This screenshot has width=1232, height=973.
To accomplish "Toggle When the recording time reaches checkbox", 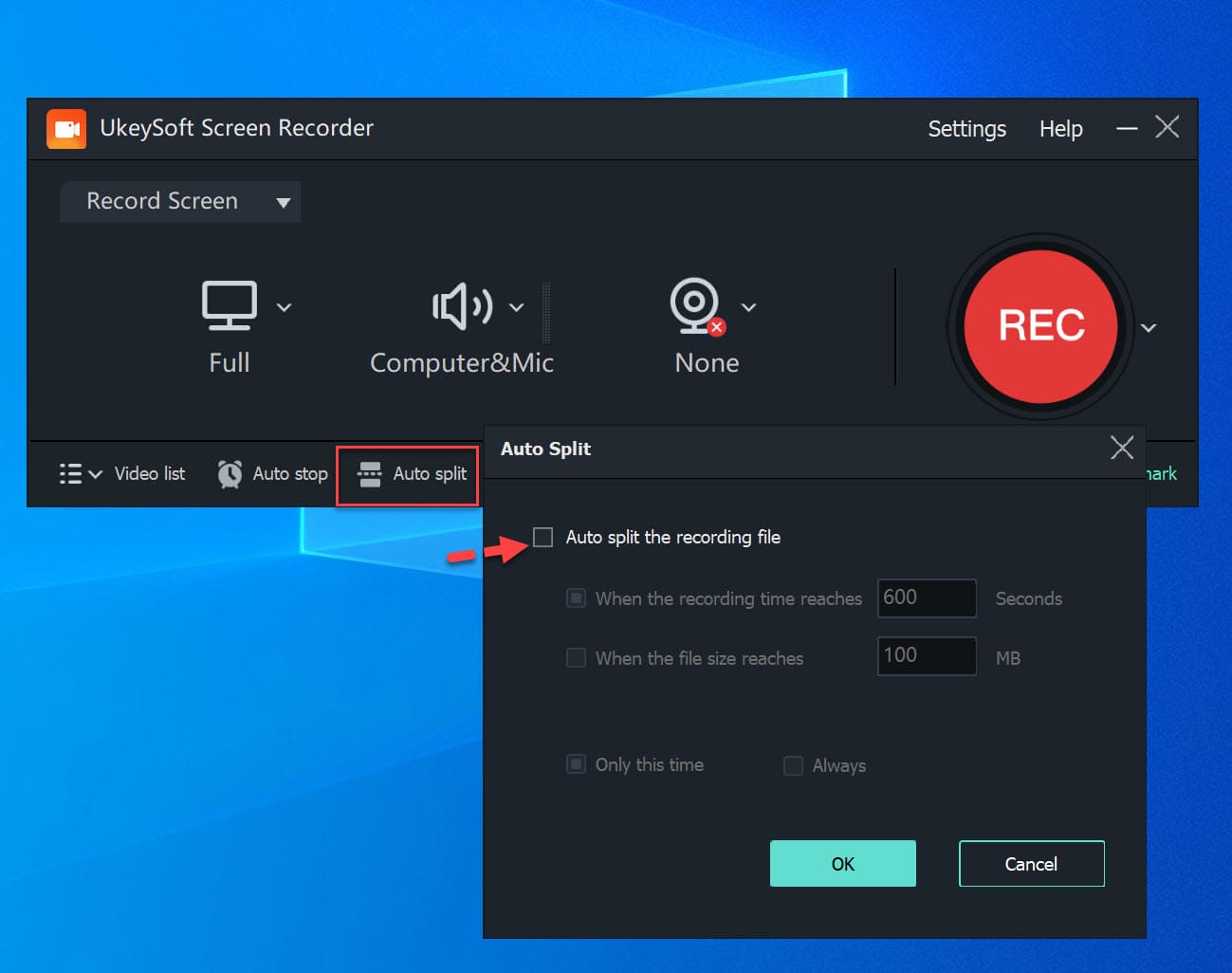I will click(x=576, y=598).
